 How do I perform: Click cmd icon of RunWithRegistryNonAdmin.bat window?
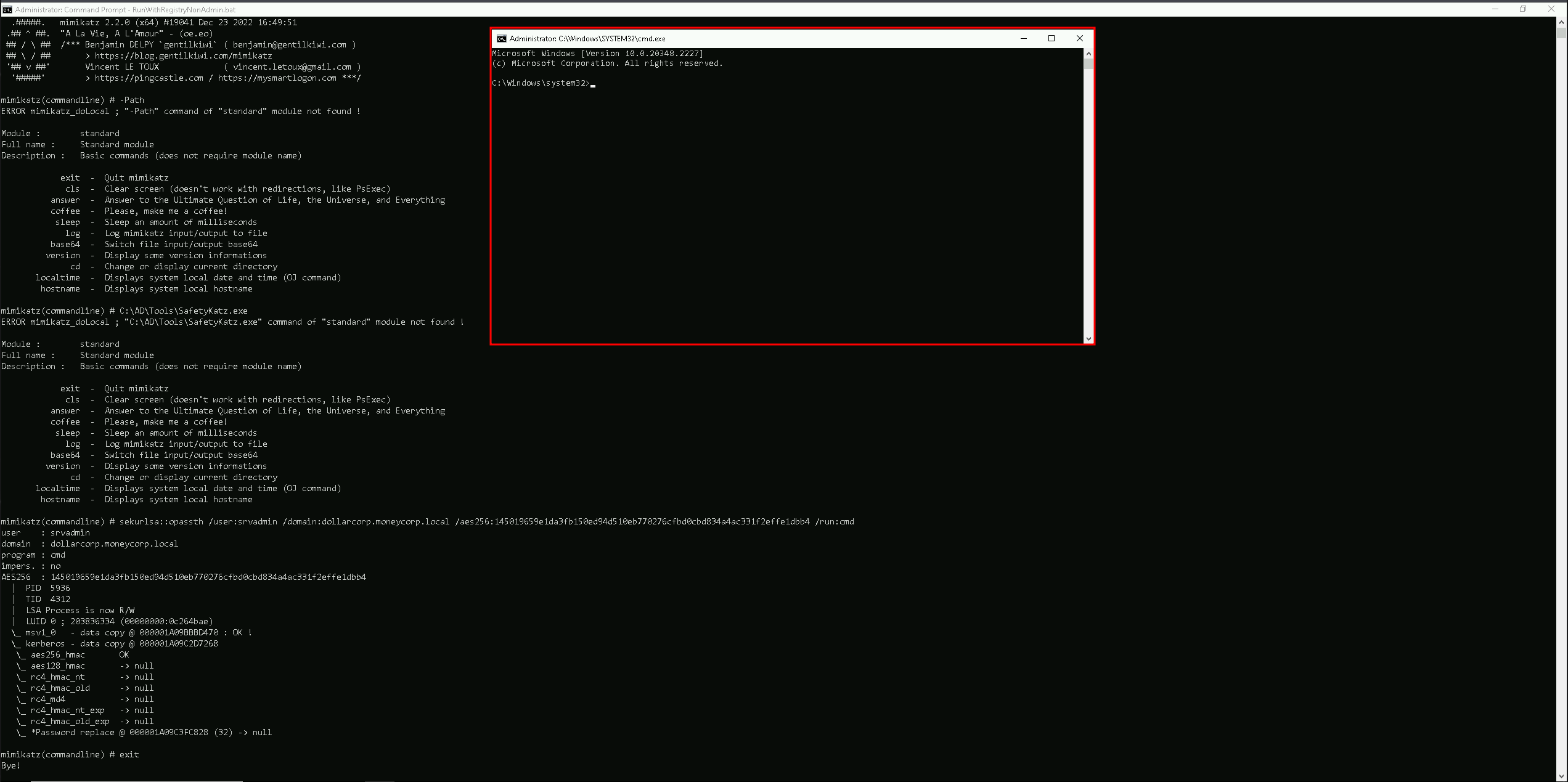point(7,9)
